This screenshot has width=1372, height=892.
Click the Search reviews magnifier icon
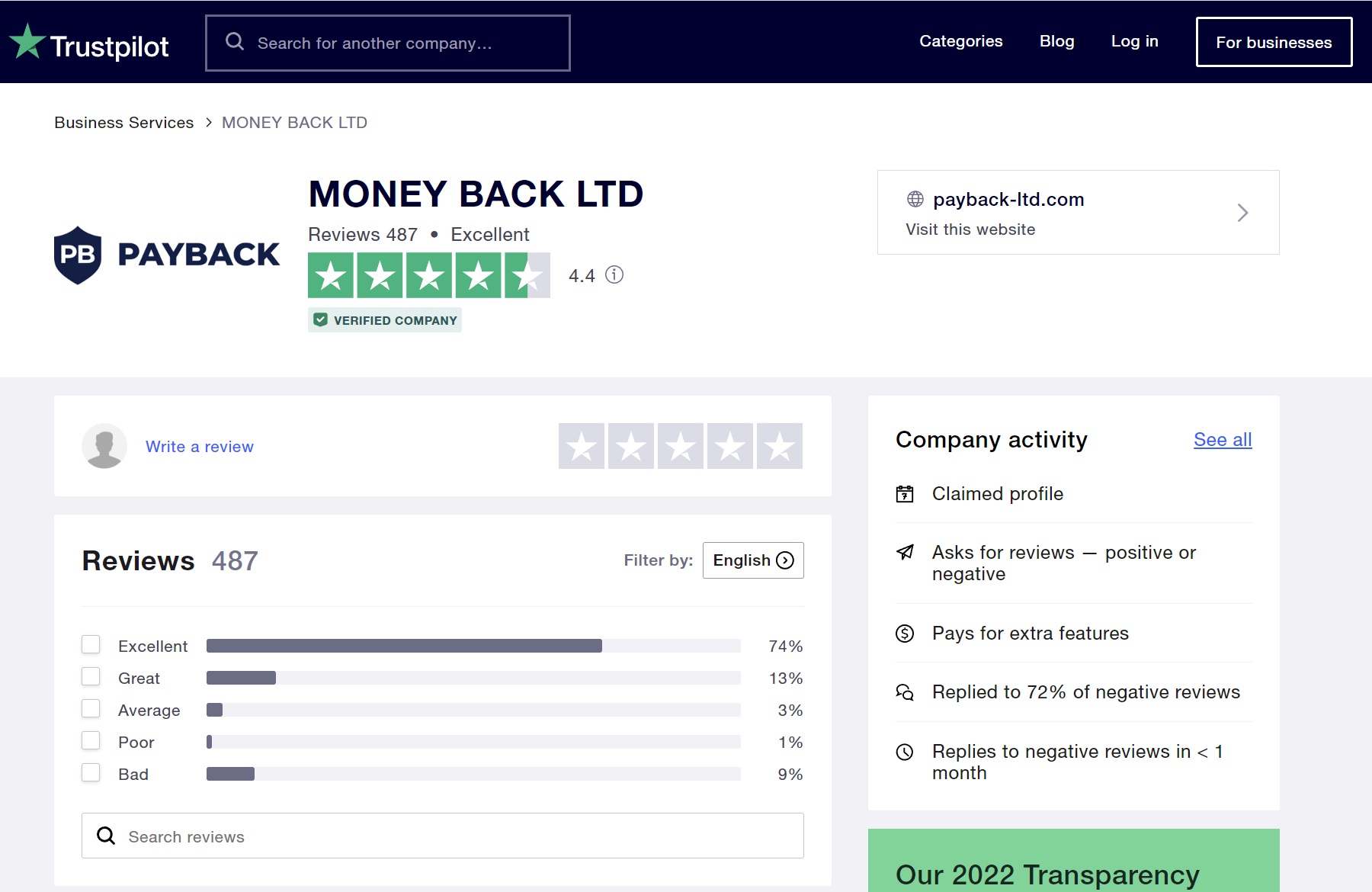pyautogui.click(x=106, y=836)
